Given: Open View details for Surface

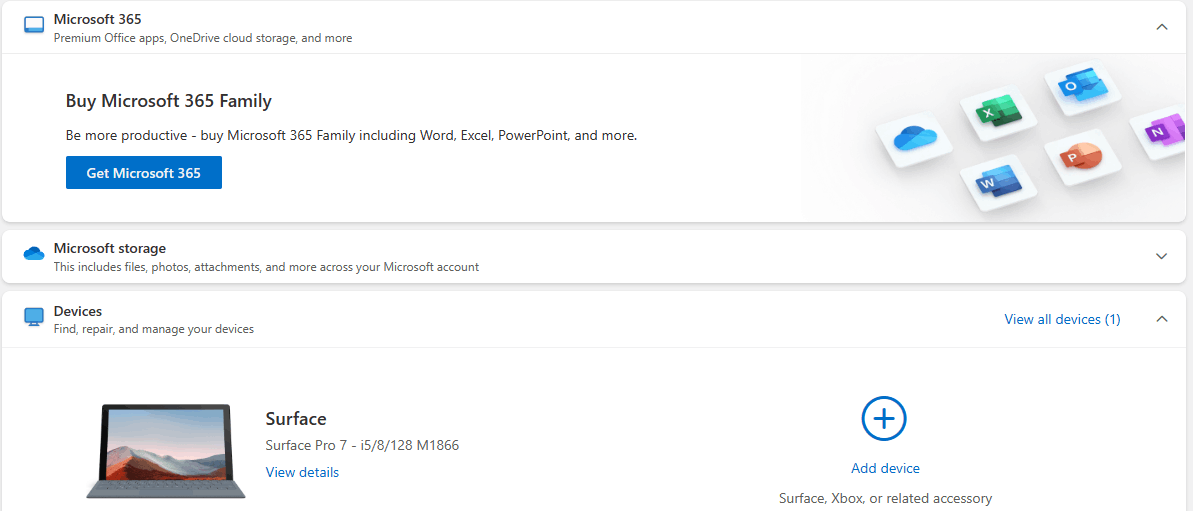Looking at the screenshot, I should [x=302, y=472].
